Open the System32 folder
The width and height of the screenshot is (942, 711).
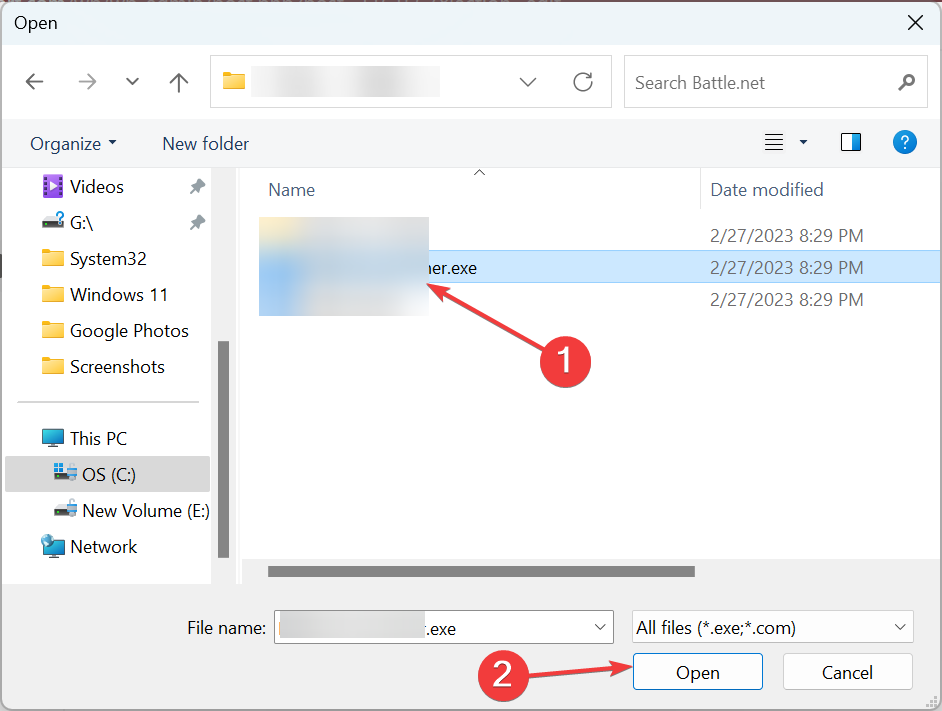tap(108, 259)
